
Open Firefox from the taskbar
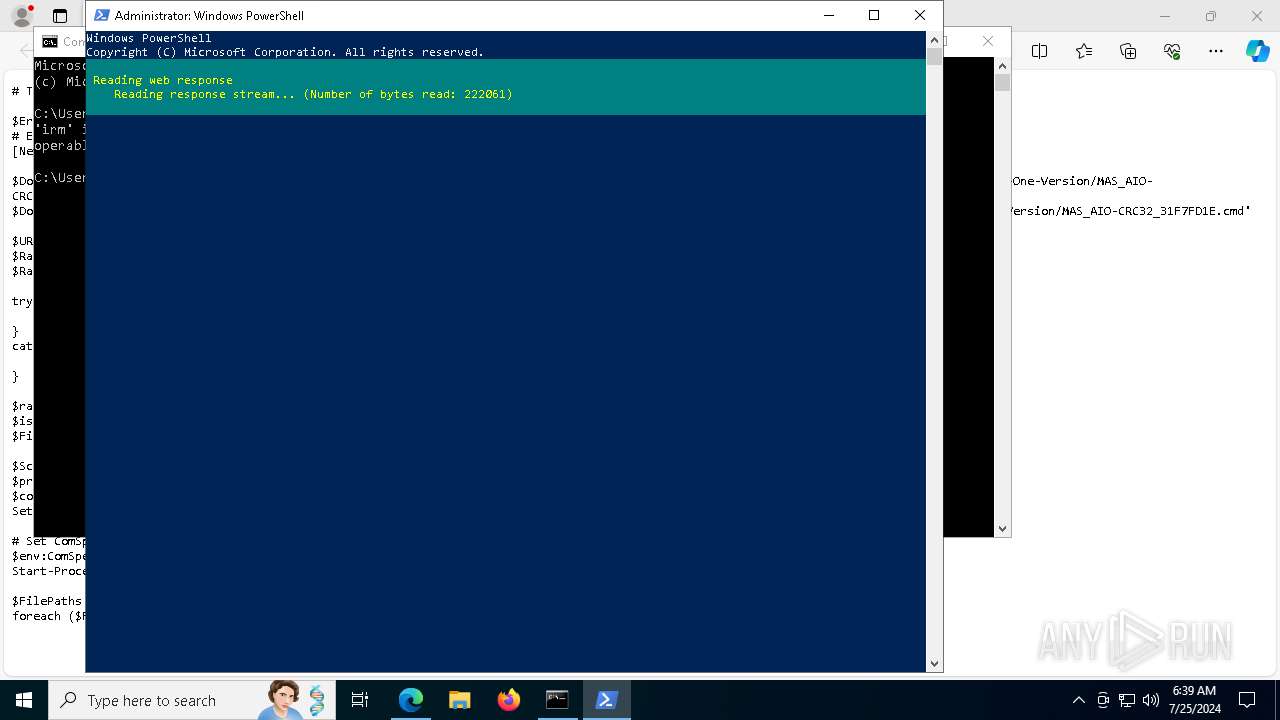509,700
